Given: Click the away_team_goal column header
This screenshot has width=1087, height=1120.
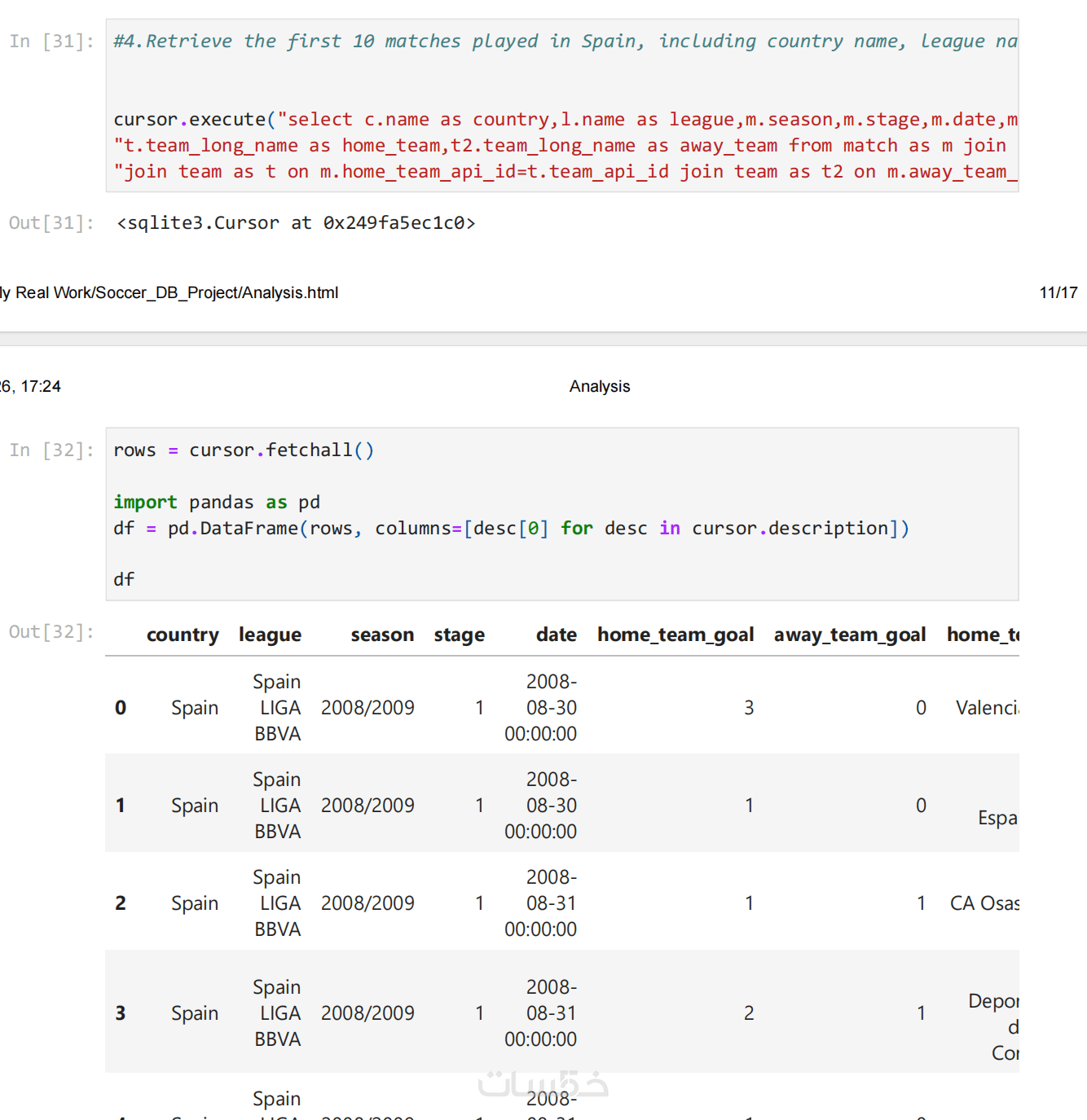Looking at the screenshot, I should [849, 635].
